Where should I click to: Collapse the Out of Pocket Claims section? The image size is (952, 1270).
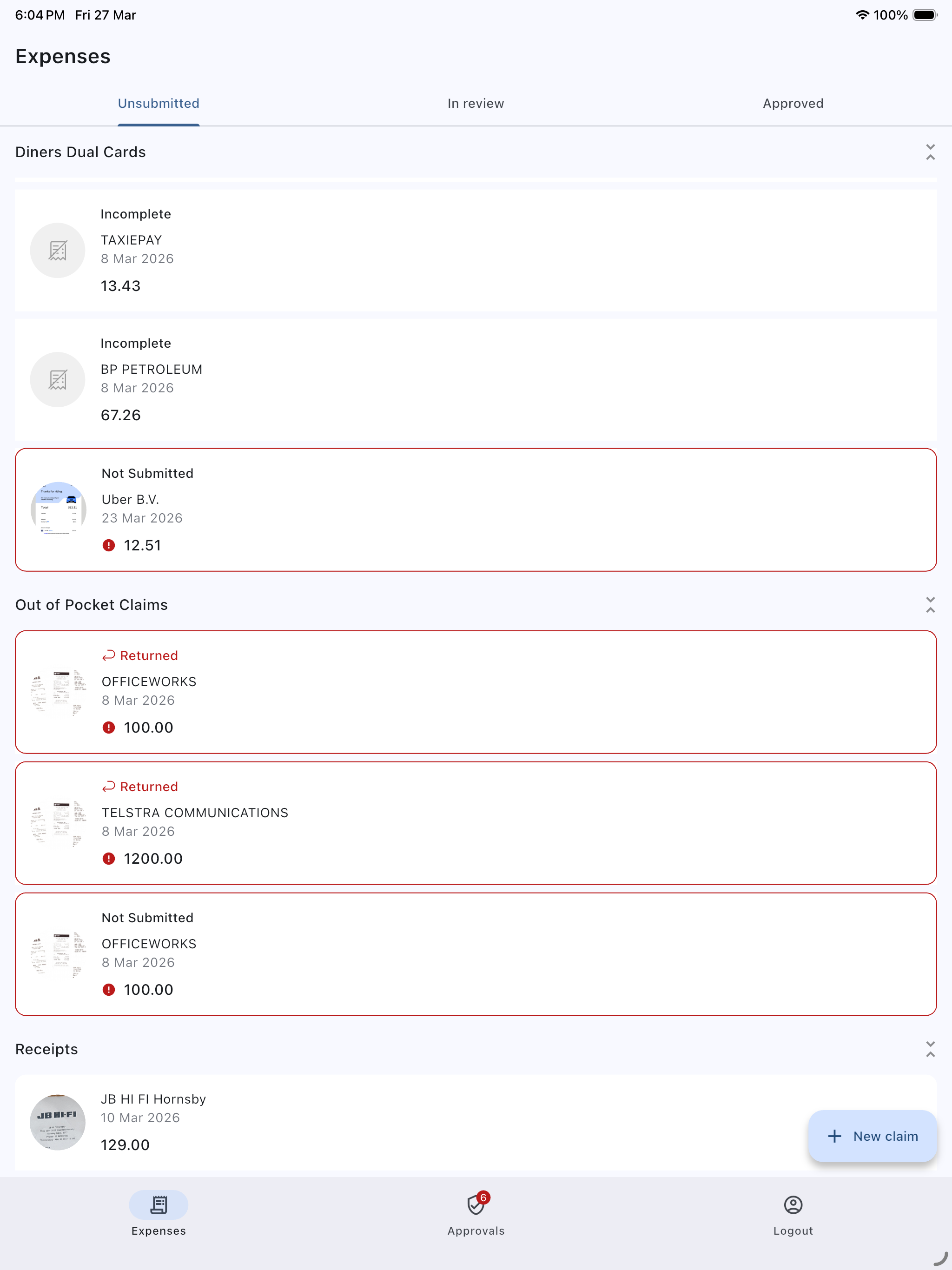coord(930,605)
